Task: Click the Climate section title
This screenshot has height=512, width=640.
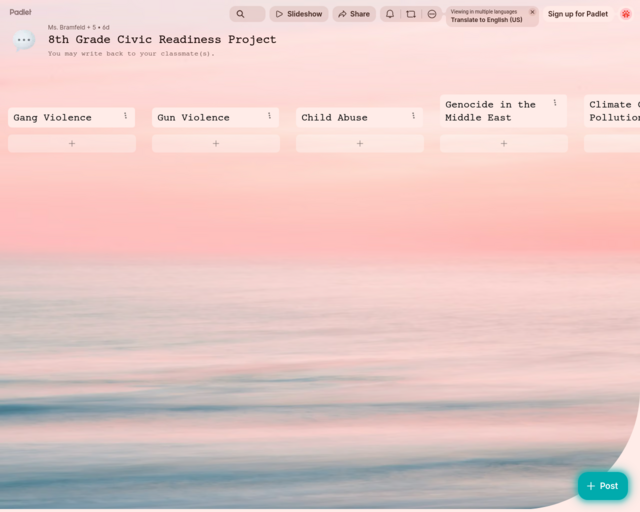Action: pyautogui.click(x=614, y=111)
